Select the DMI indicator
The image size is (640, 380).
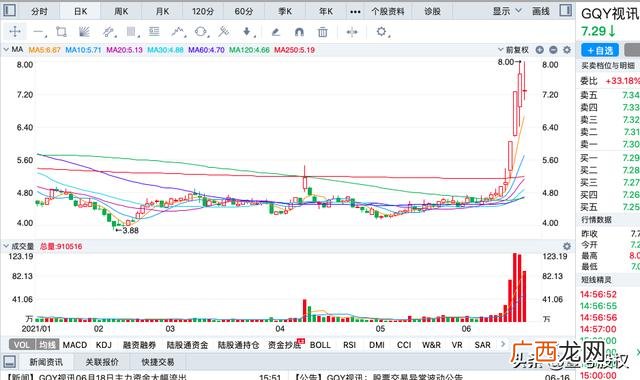click(377, 345)
